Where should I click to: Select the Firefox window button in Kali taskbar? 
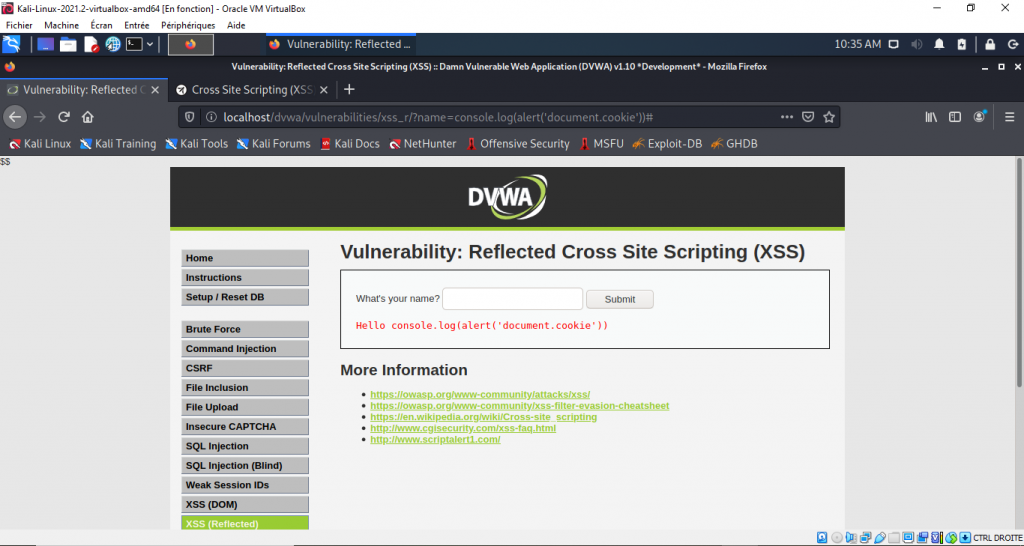(x=340, y=44)
